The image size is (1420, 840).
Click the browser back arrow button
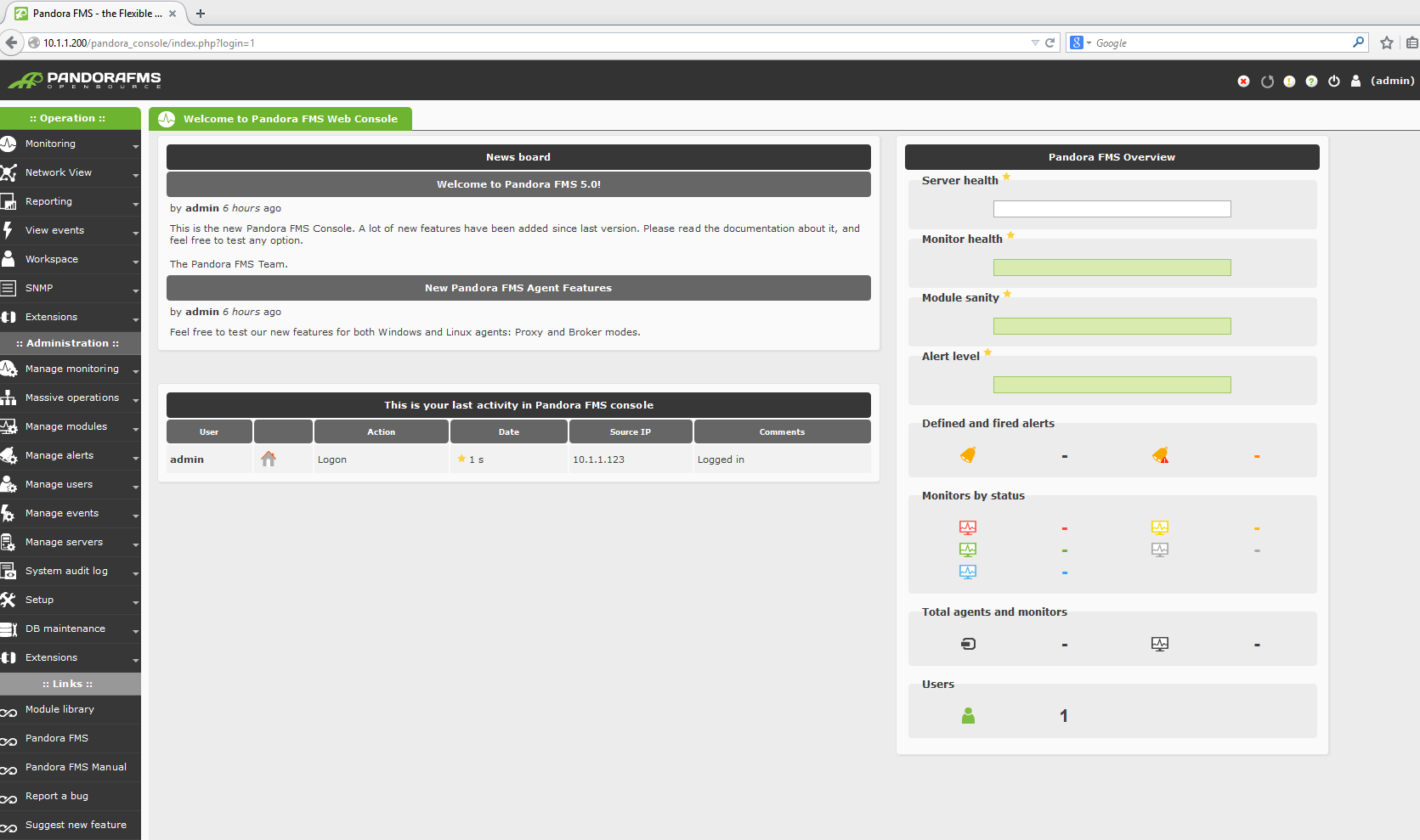11,42
